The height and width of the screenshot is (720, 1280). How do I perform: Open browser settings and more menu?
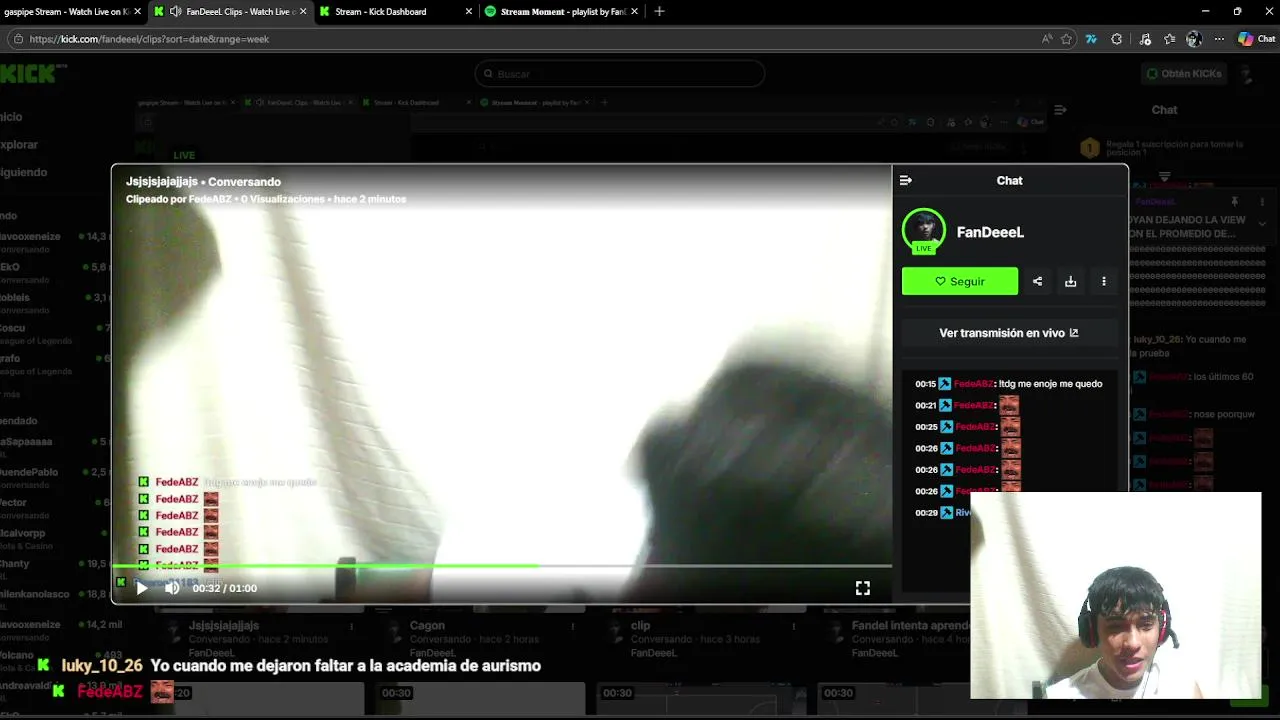pos(1219,39)
